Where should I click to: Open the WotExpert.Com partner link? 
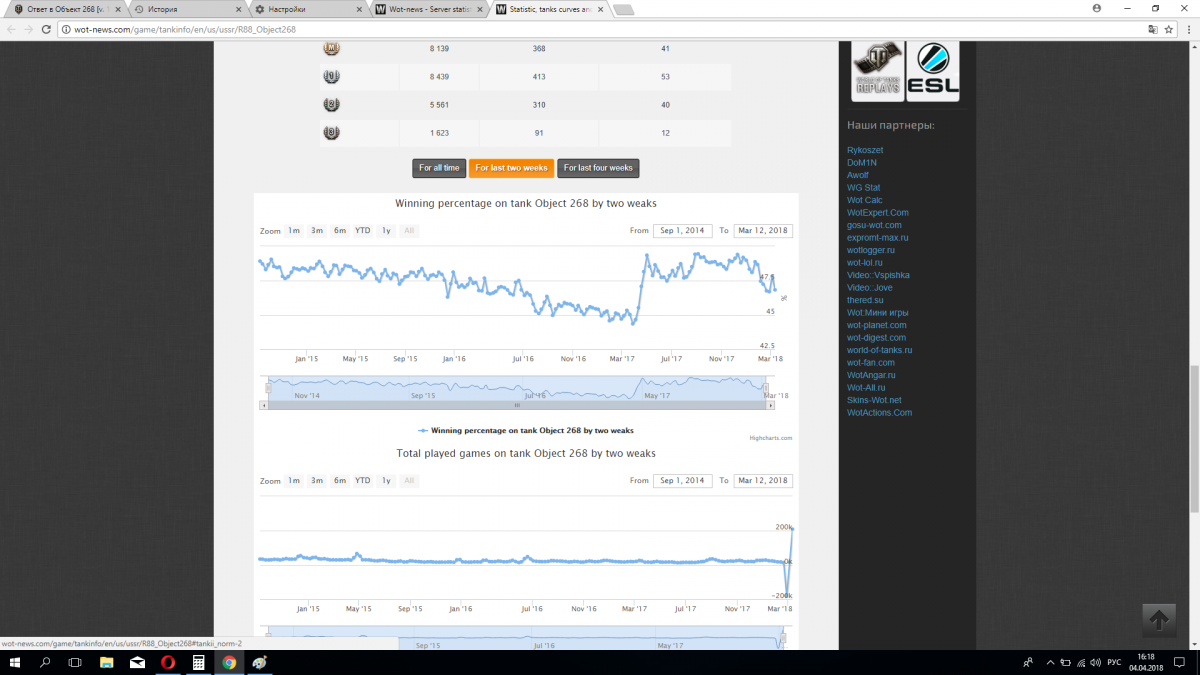coord(877,213)
